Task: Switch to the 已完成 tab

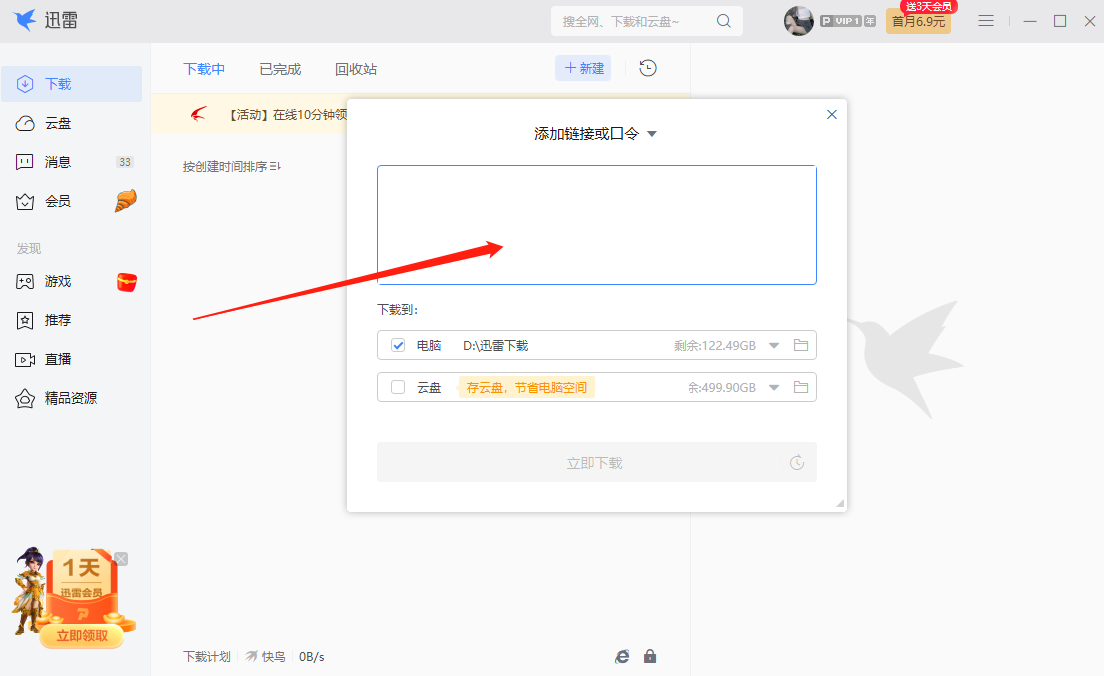Action: point(279,68)
